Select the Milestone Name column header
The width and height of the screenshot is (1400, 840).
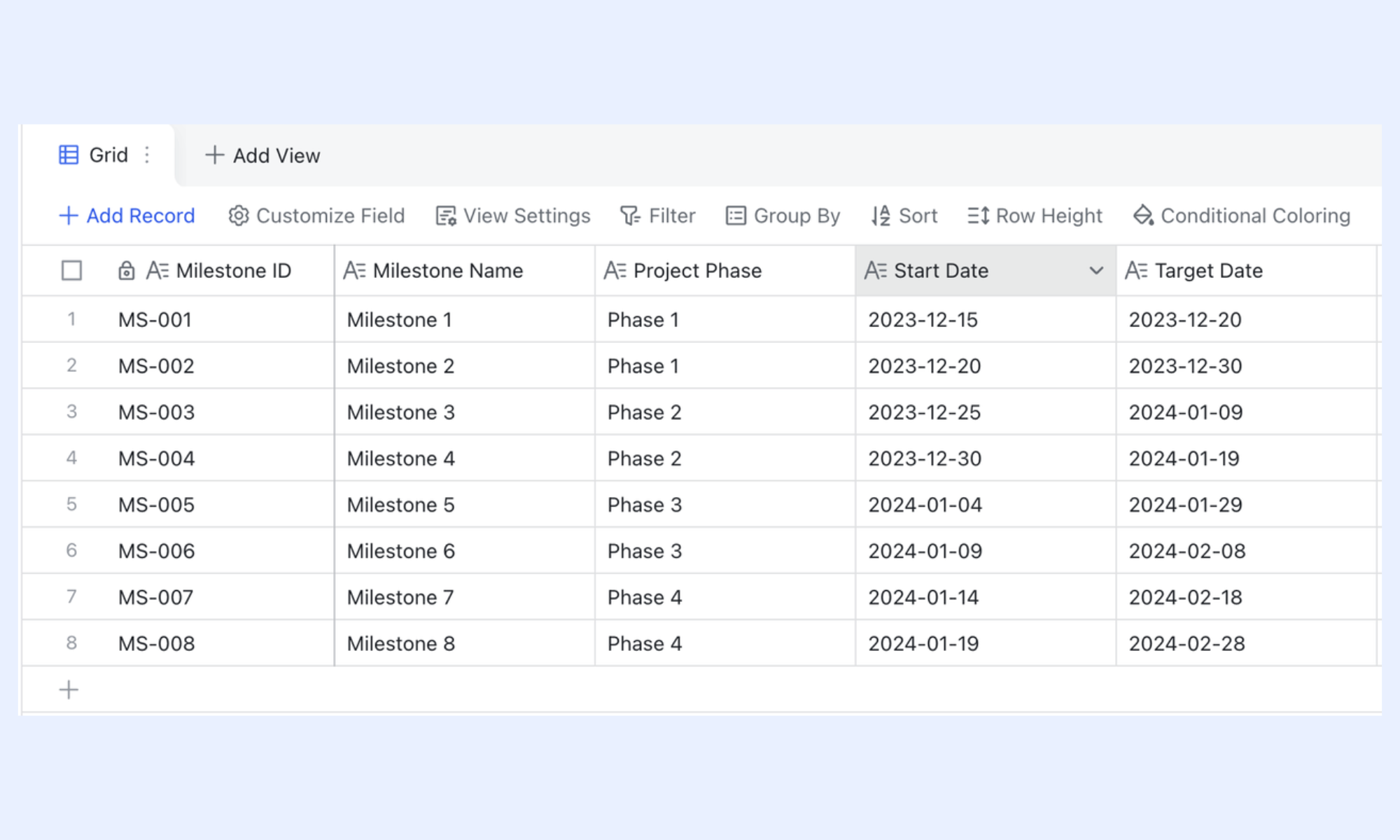465,270
